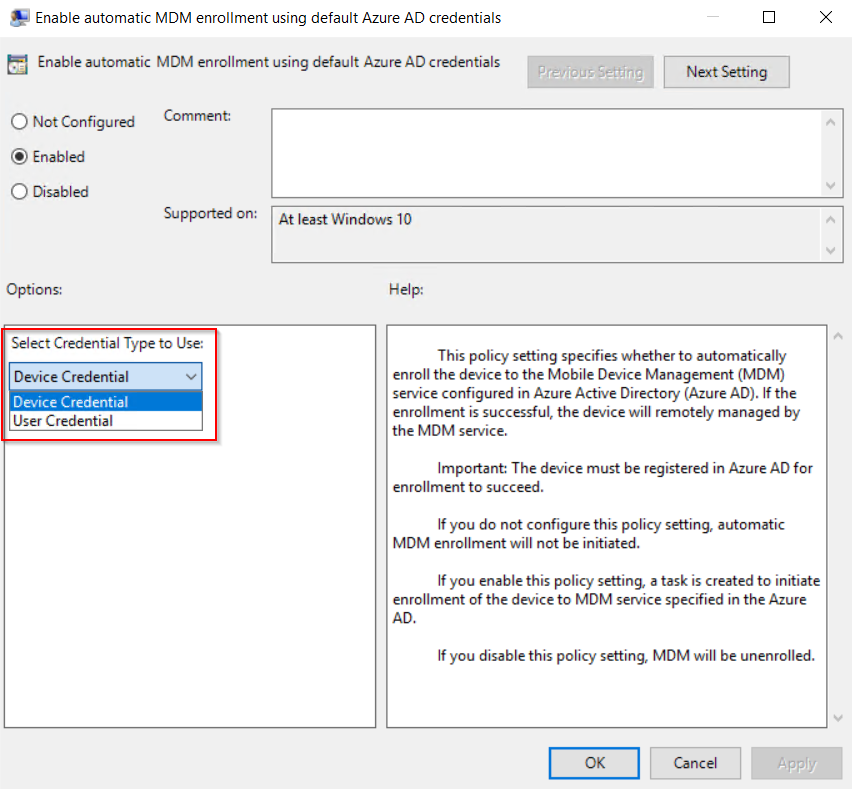Click inside the Comment text box
The width and height of the screenshot is (852, 789).
(x=546, y=153)
